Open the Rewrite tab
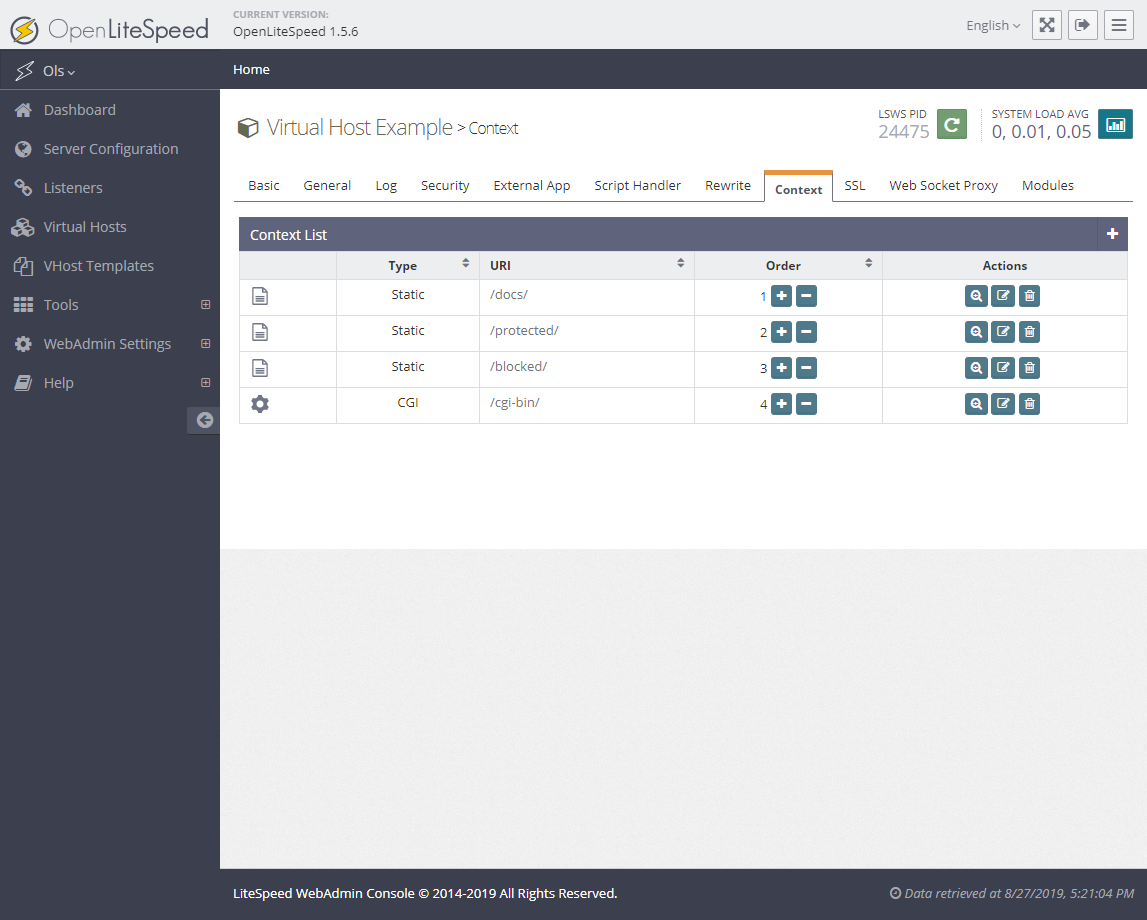 pyautogui.click(x=728, y=186)
